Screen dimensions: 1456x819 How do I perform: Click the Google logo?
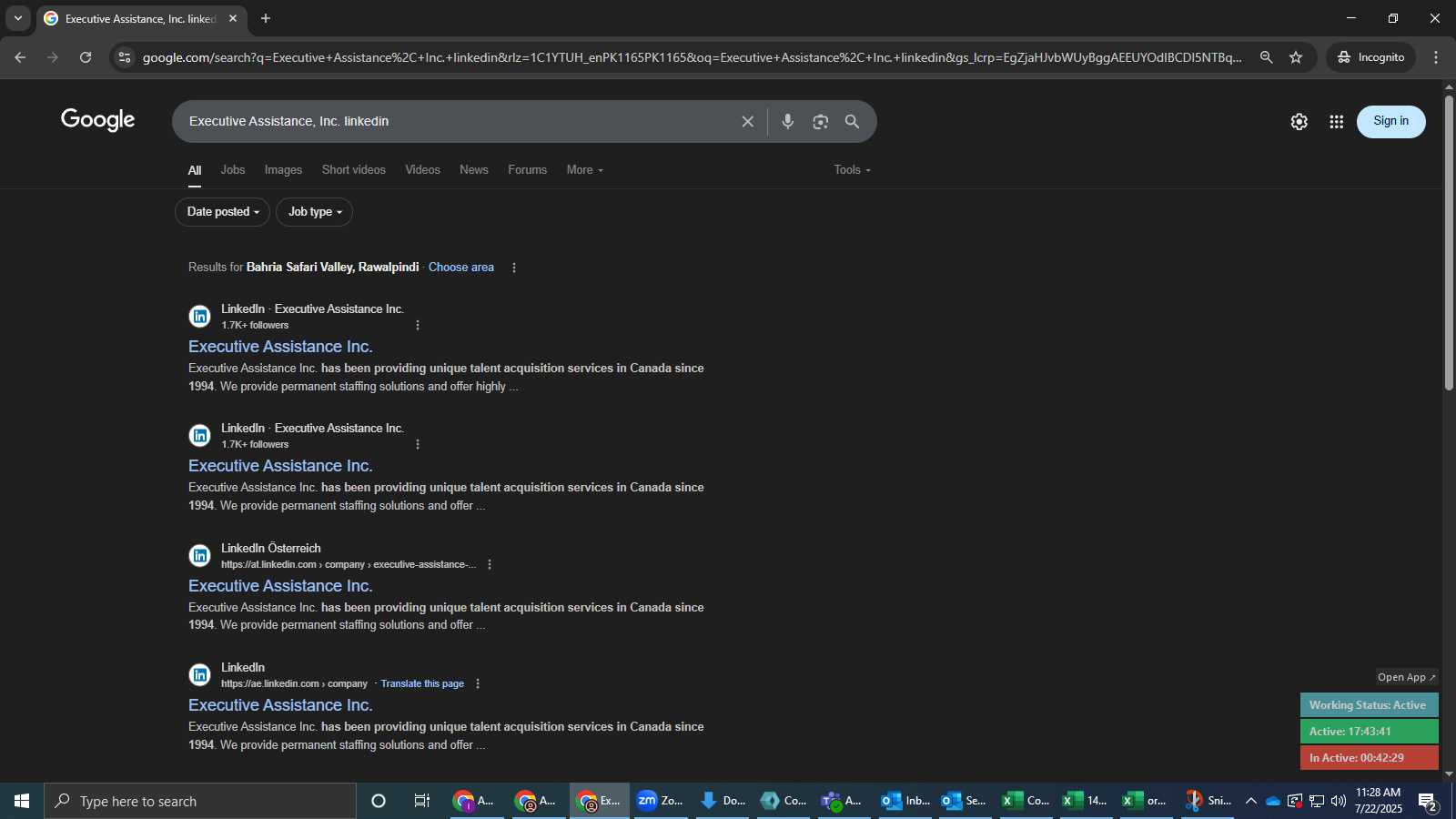tap(98, 120)
